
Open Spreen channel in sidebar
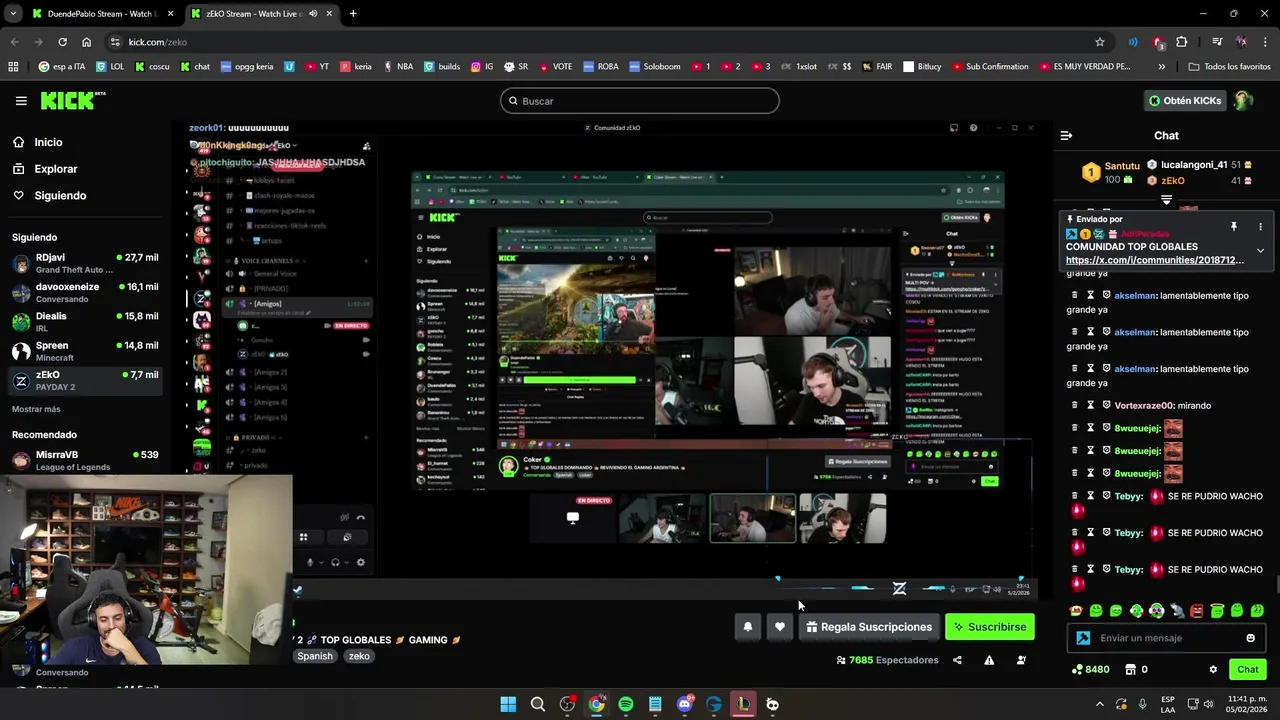(x=85, y=351)
